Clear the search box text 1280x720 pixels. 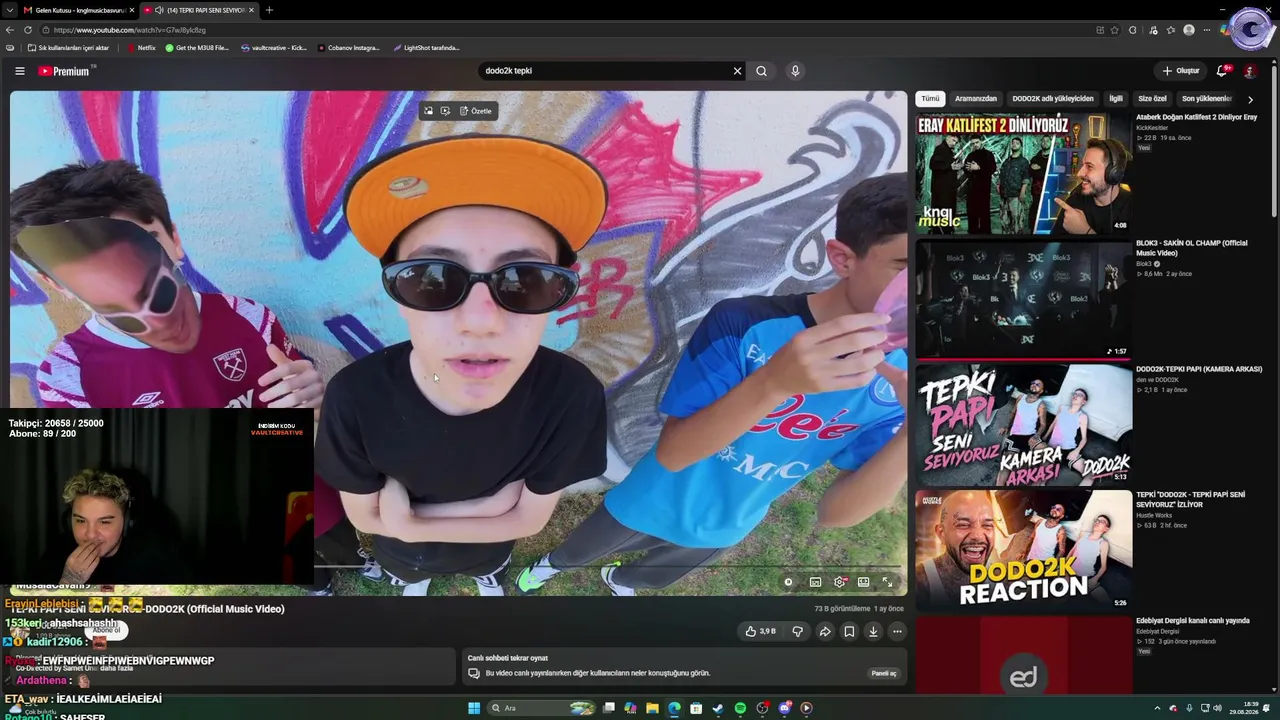point(737,71)
